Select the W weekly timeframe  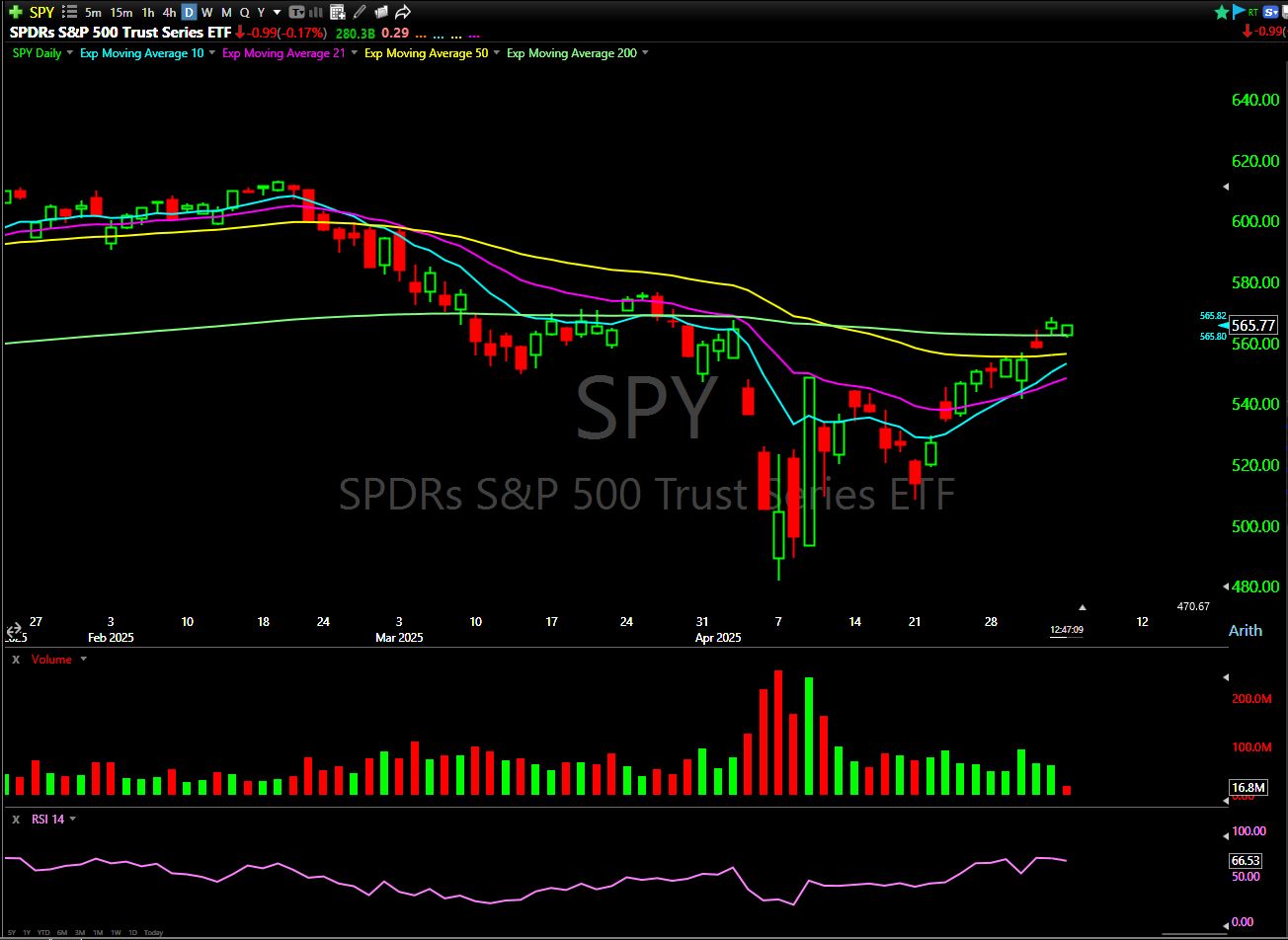pos(207,12)
